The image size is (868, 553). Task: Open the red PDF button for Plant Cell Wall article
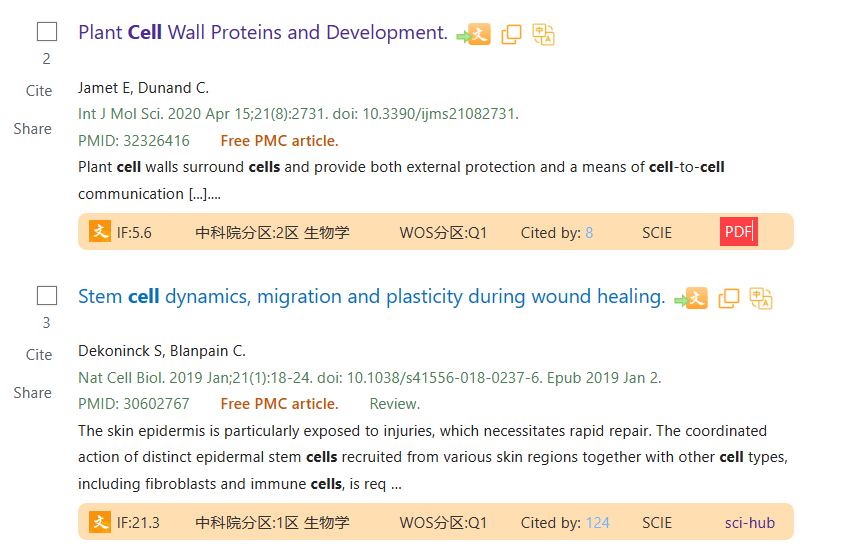pyautogui.click(x=738, y=231)
